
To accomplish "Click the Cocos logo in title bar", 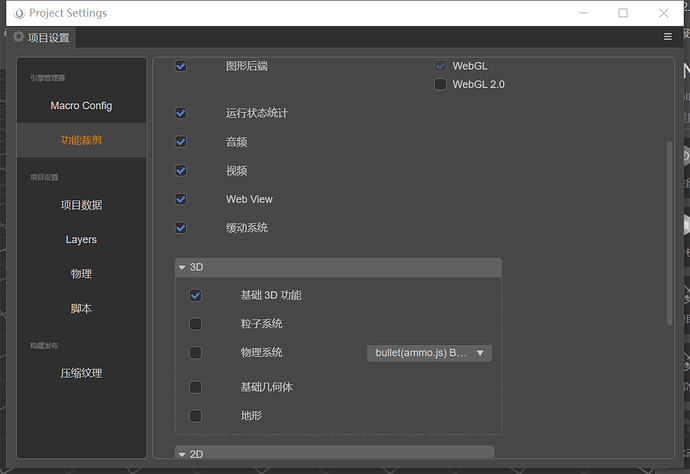I will coord(19,13).
